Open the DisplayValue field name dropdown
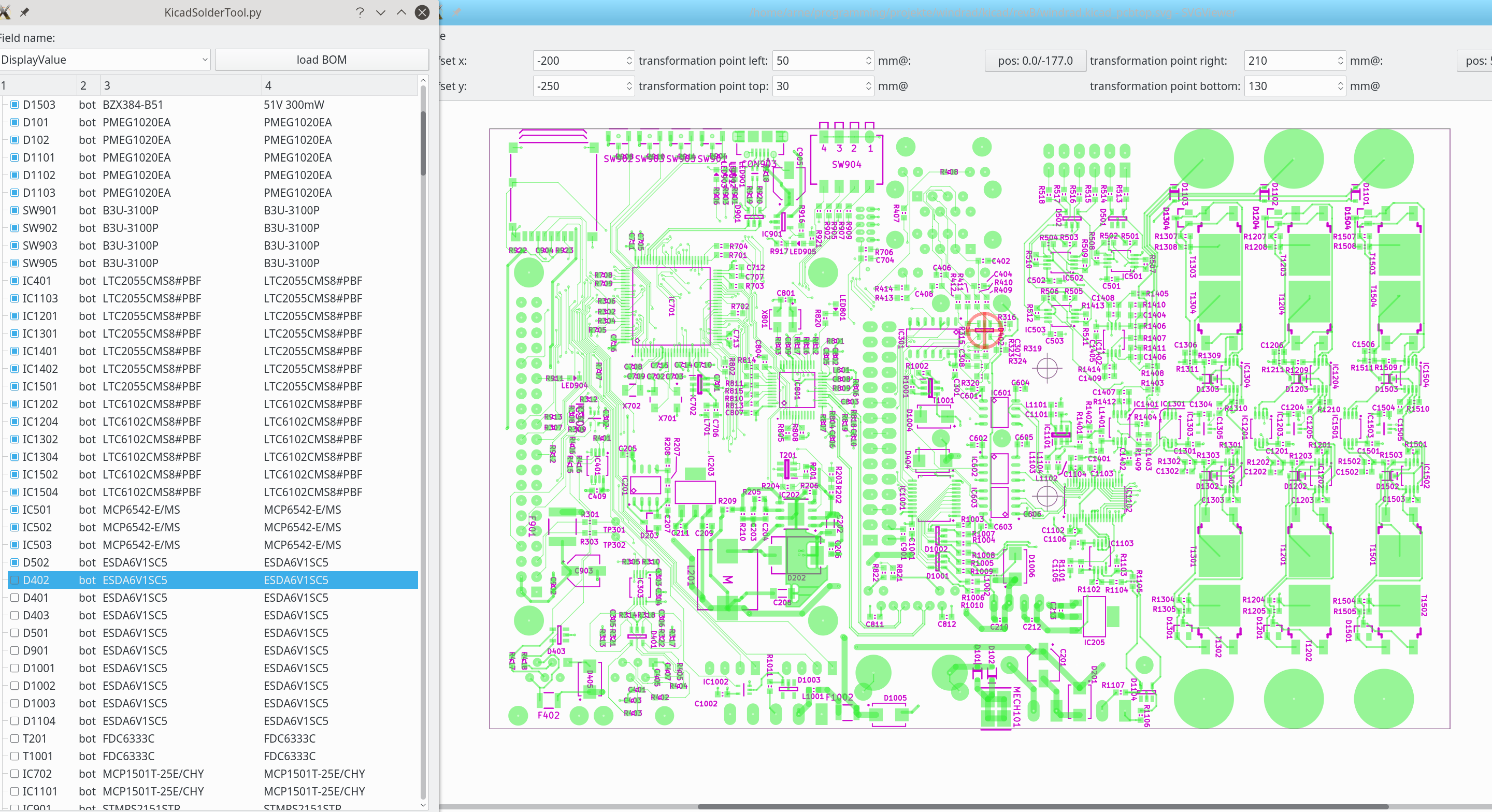The height and width of the screenshot is (812, 1492). 105,60
